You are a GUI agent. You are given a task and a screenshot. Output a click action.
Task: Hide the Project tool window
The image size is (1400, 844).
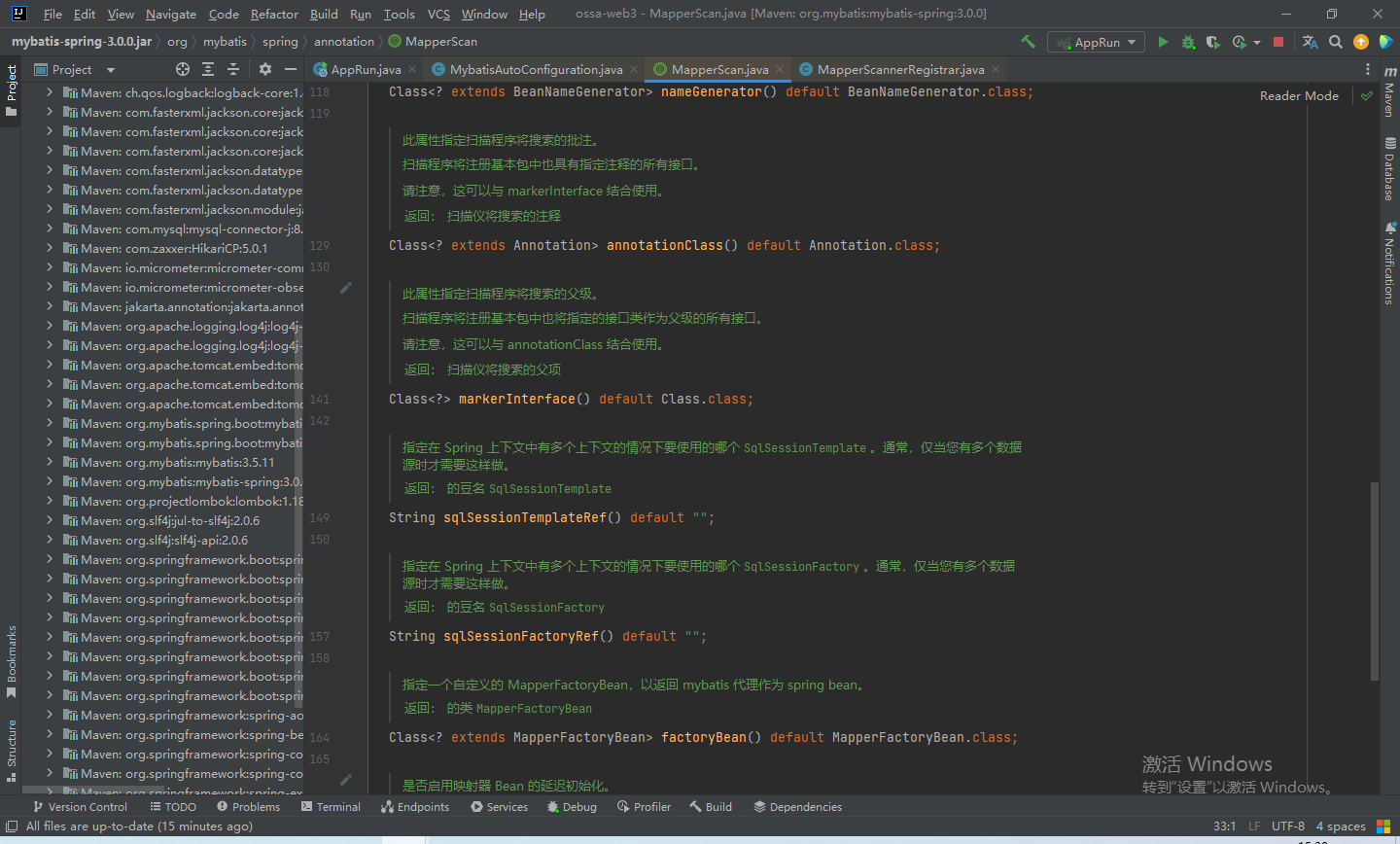tap(291, 69)
